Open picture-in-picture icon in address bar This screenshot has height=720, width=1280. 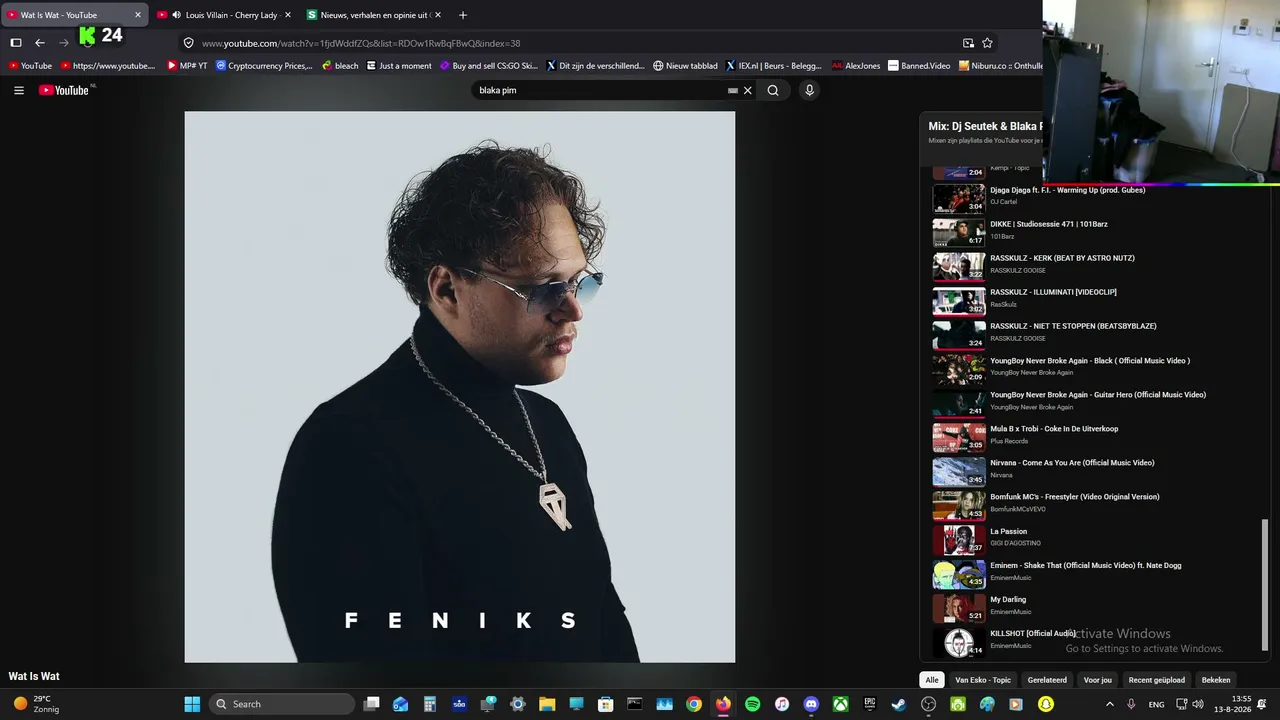pos(968,43)
